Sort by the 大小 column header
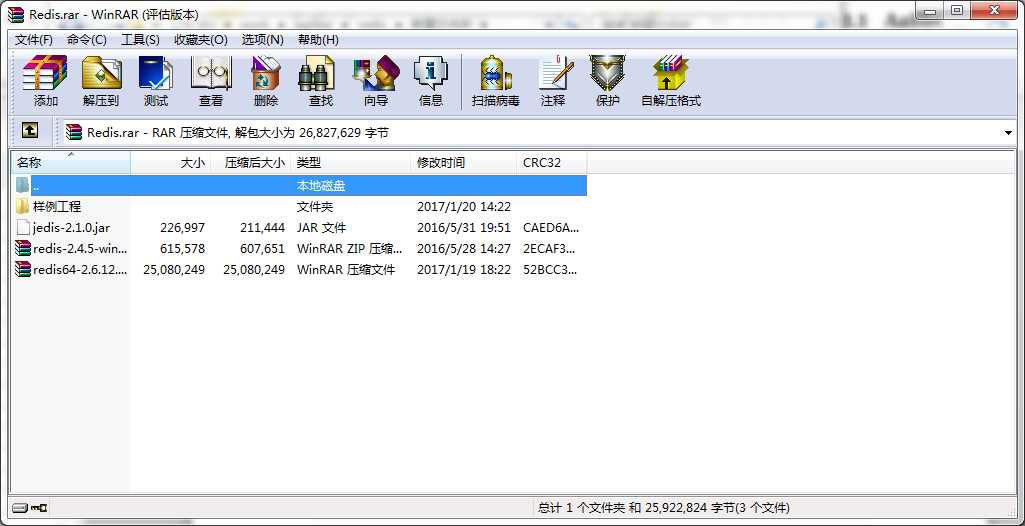Image resolution: width=1025 pixels, height=526 pixels. tap(171, 163)
